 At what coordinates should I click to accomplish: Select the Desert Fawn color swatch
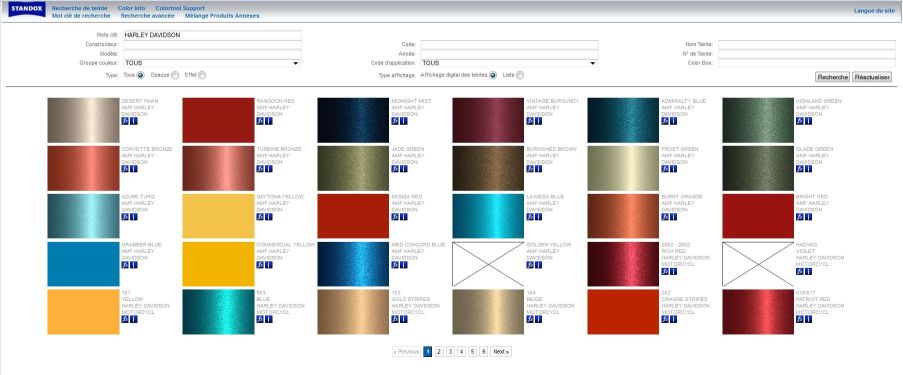coord(84,120)
